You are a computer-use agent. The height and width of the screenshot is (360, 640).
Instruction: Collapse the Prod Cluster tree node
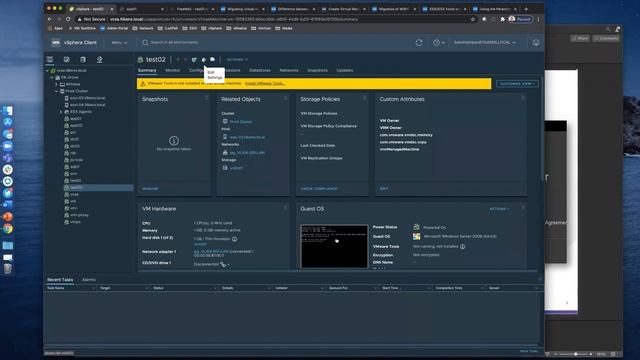57,91
